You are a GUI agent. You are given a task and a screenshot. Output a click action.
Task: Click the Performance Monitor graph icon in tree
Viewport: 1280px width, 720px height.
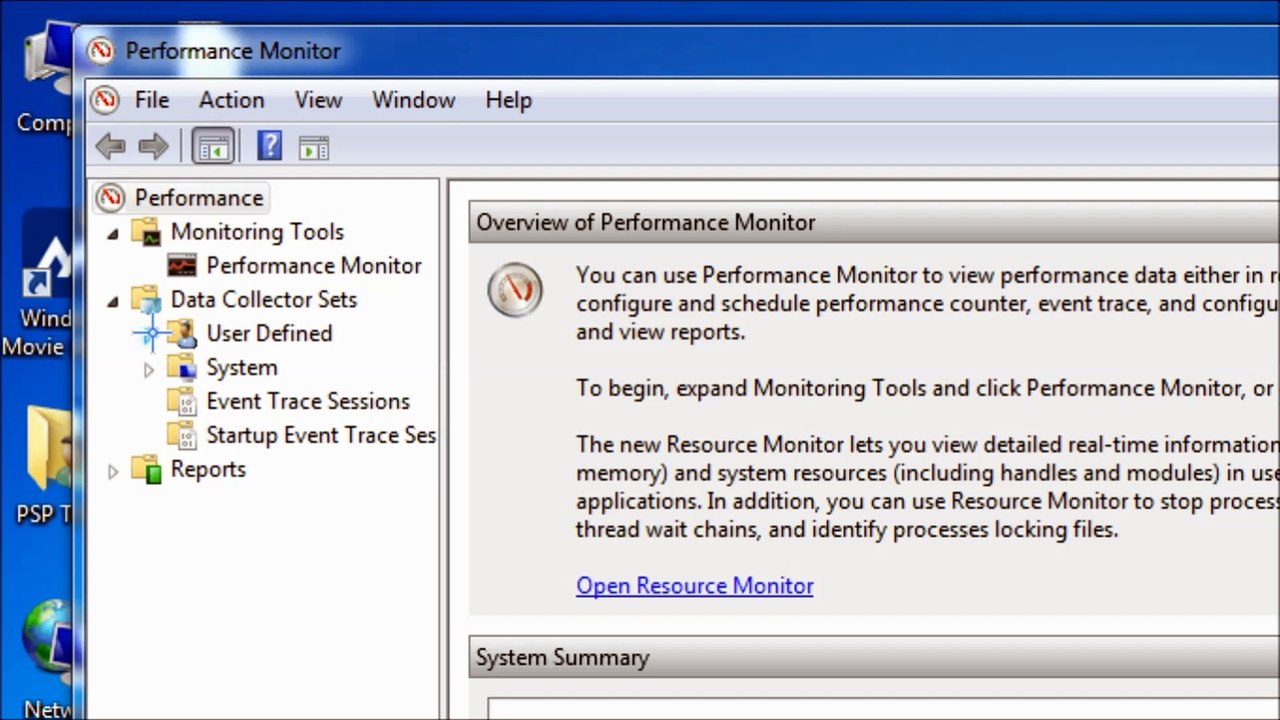coord(182,266)
